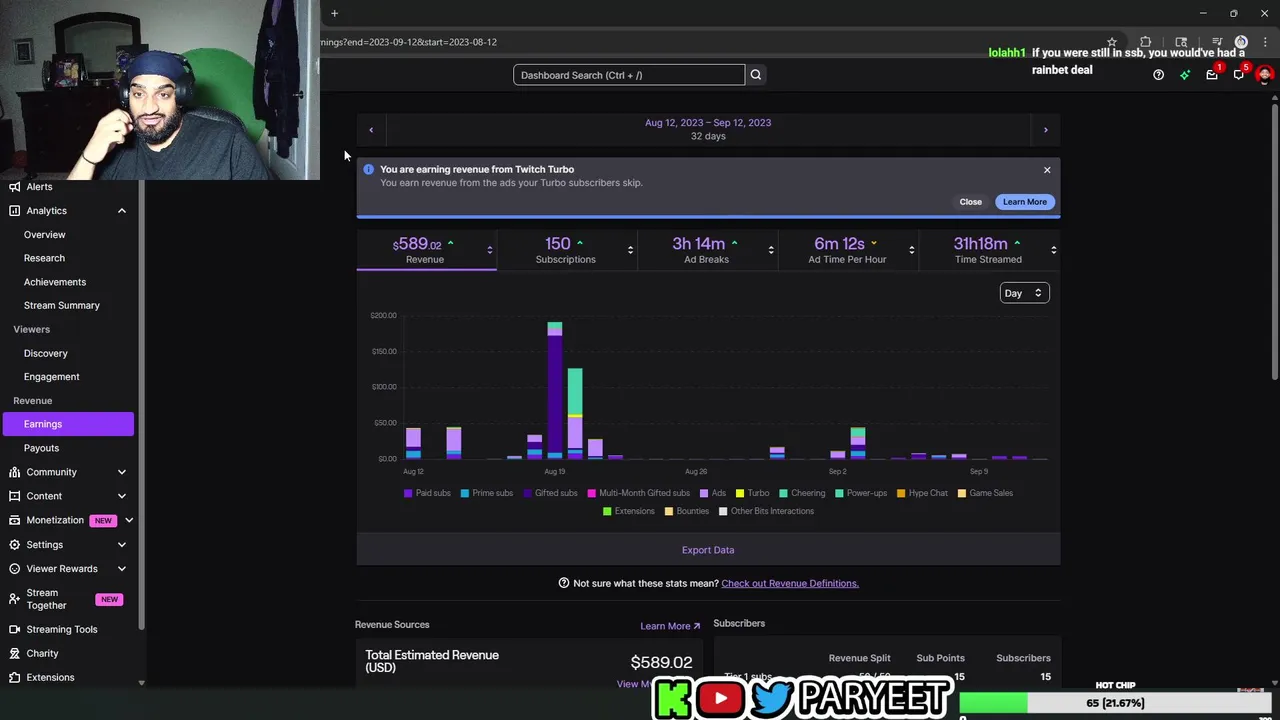The width and height of the screenshot is (1280, 720).
Task: Open the dashboard profile avatar menu
Action: coord(1265,75)
